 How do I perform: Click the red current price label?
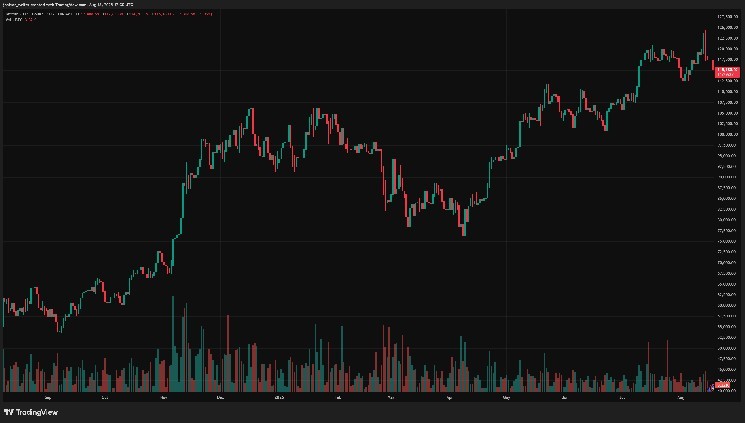[x=727, y=72]
